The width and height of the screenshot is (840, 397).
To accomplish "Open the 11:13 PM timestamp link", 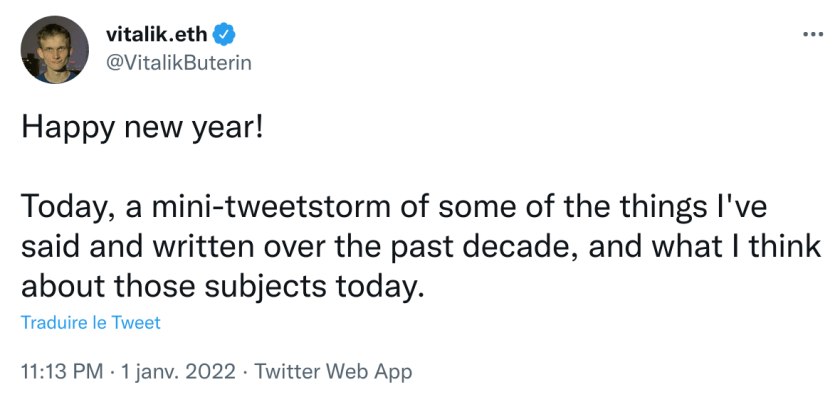I will pyautogui.click(x=62, y=371).
